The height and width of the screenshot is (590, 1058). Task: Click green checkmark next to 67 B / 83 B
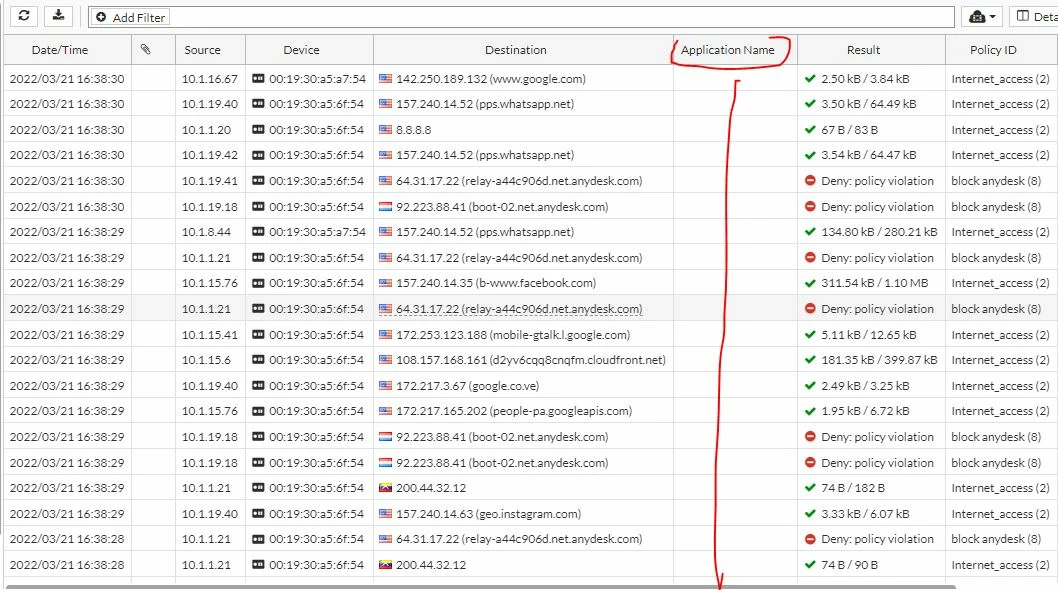tap(810, 130)
